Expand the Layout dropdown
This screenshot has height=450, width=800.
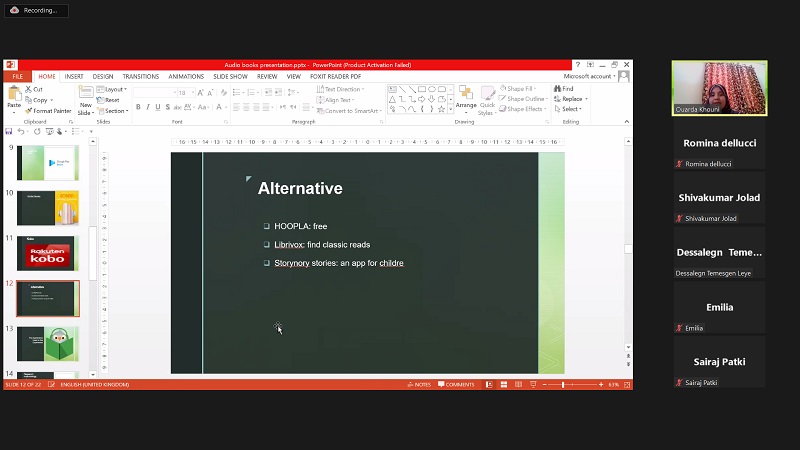[114, 89]
